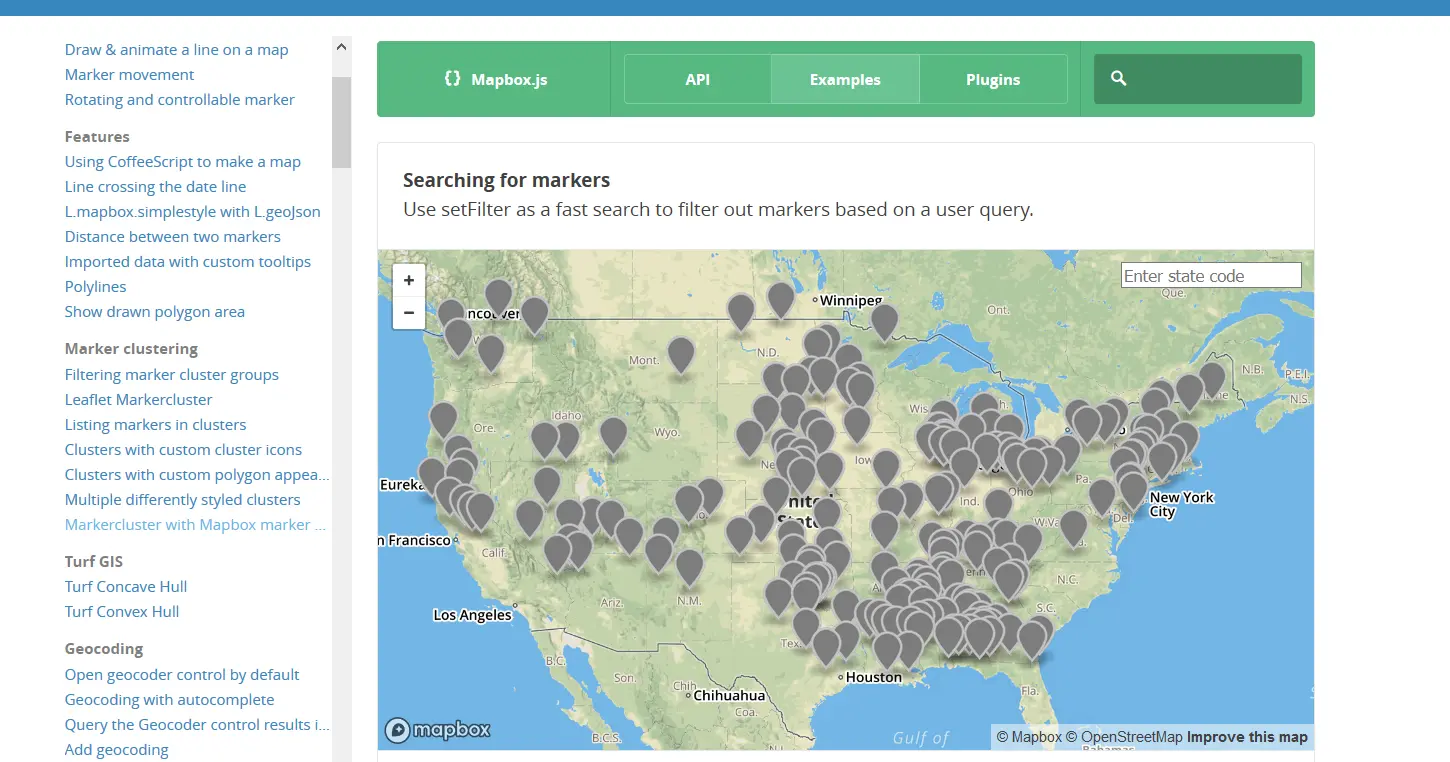Open the Turf Concave Hull example

(x=126, y=586)
